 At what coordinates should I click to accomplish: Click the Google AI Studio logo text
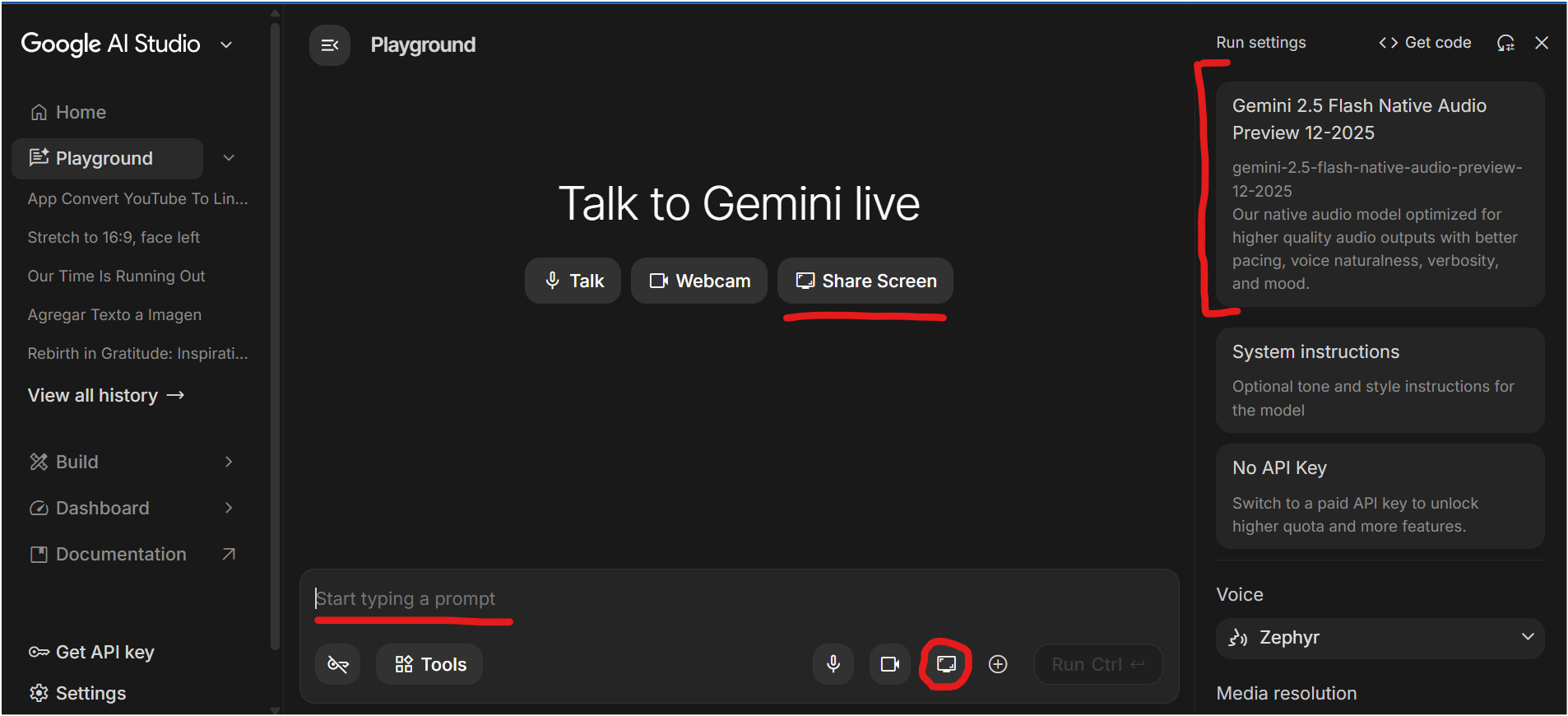(x=110, y=44)
